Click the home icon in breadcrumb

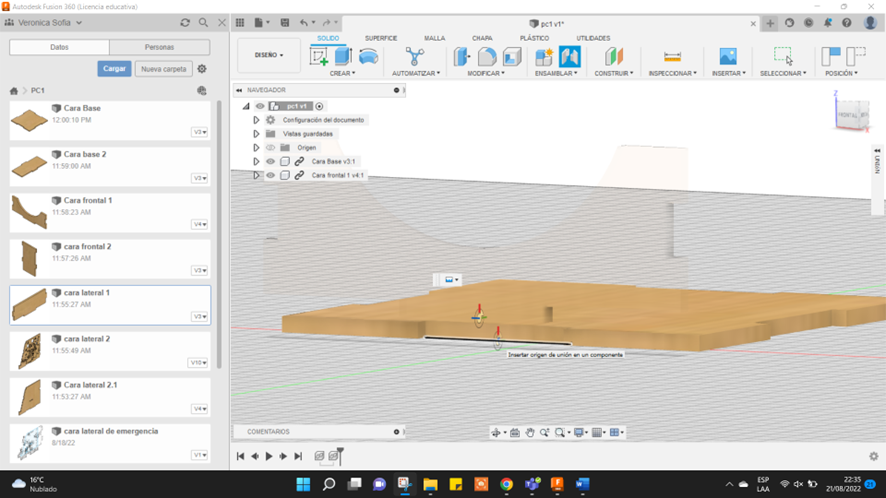click(14, 90)
